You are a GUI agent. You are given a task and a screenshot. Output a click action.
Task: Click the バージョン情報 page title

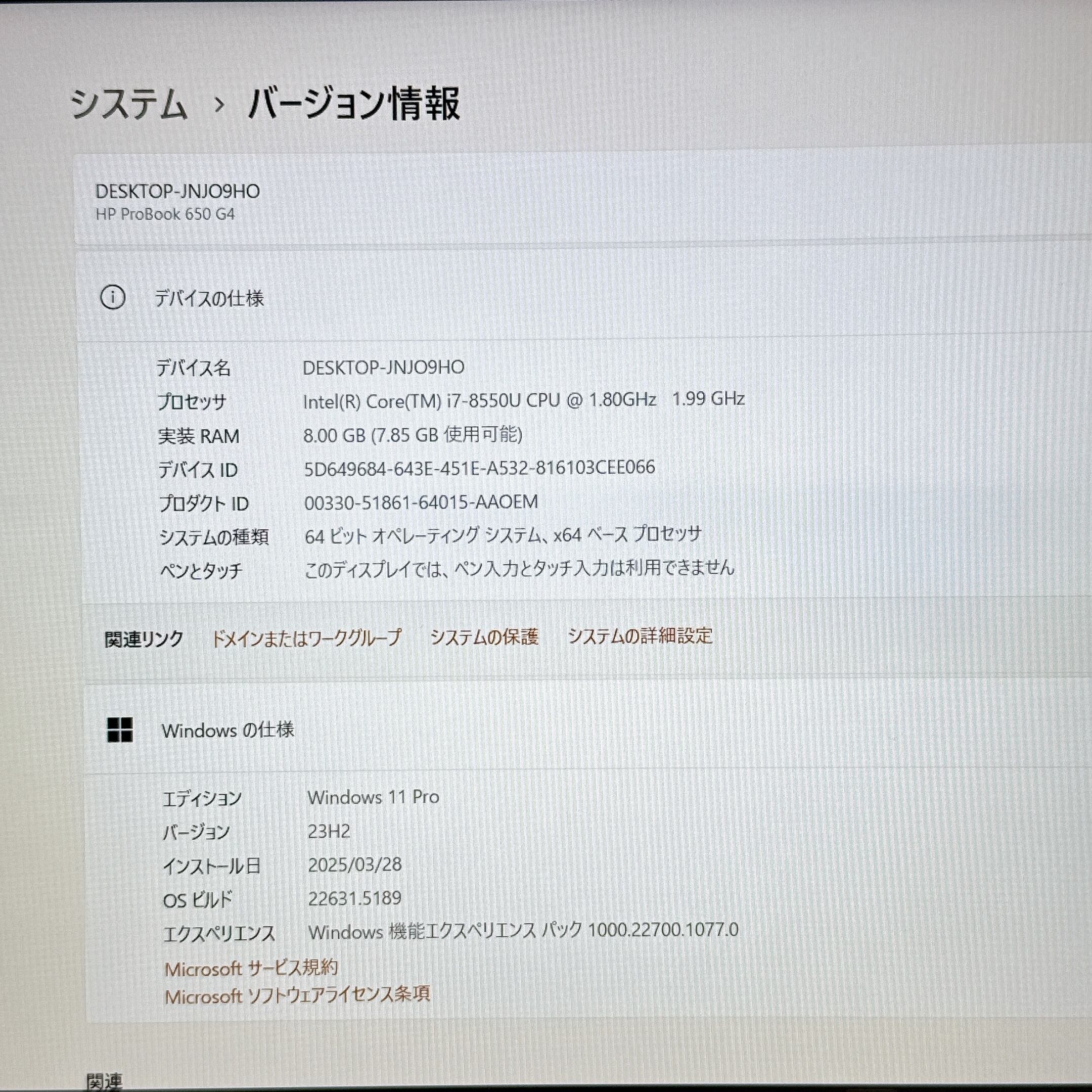click(x=354, y=104)
